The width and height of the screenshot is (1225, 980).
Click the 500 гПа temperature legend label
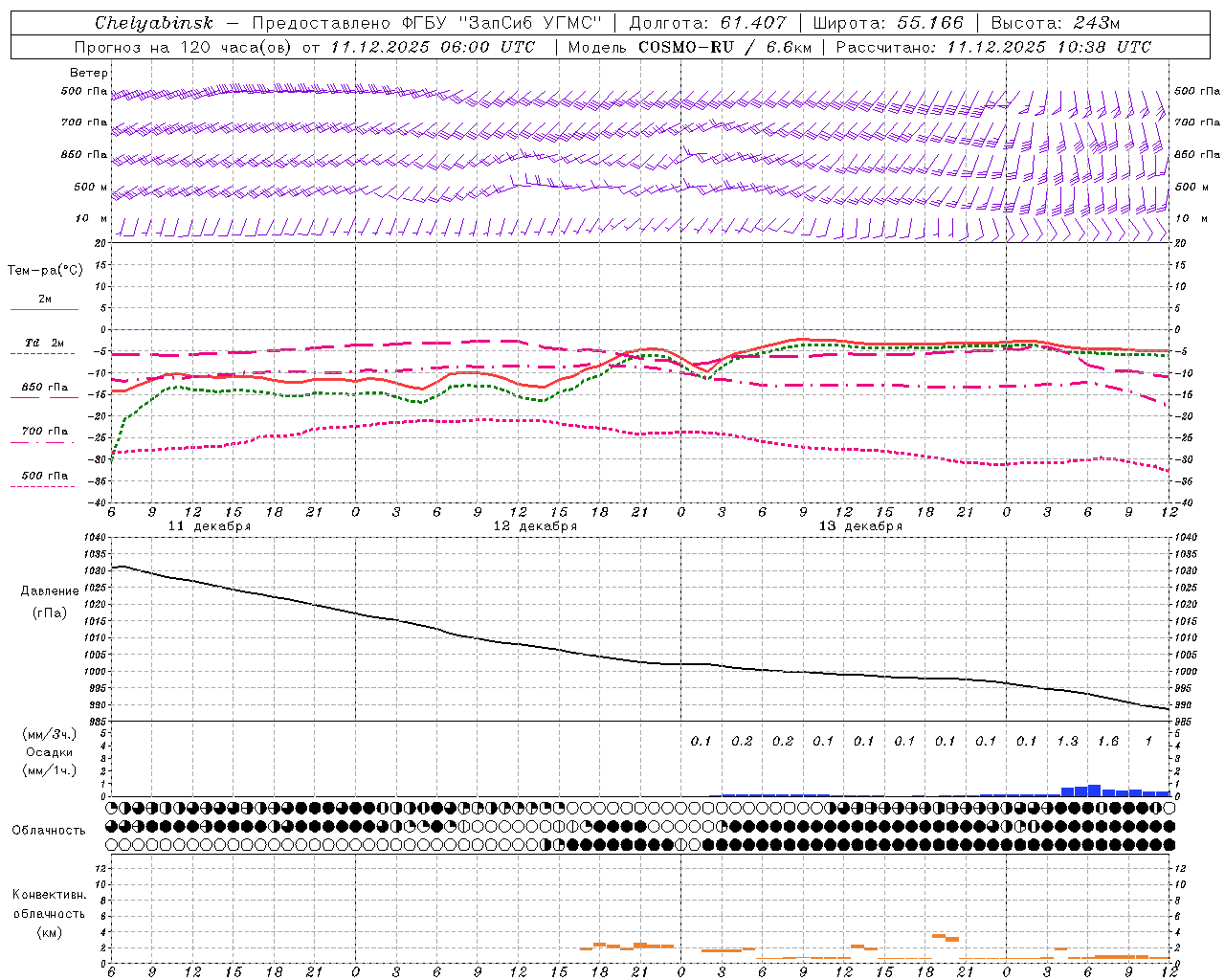click(x=45, y=476)
